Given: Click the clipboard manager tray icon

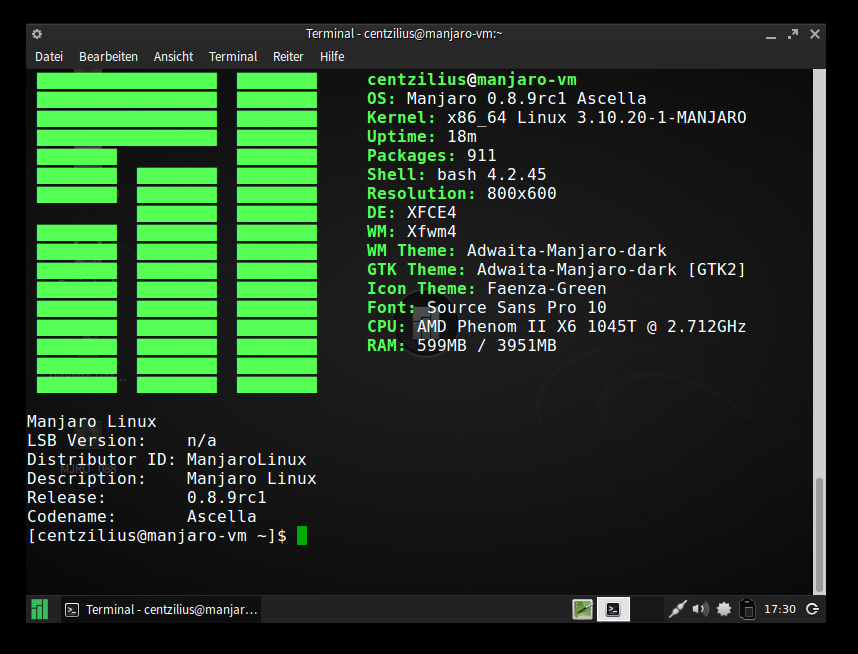Looking at the screenshot, I should 747,609.
